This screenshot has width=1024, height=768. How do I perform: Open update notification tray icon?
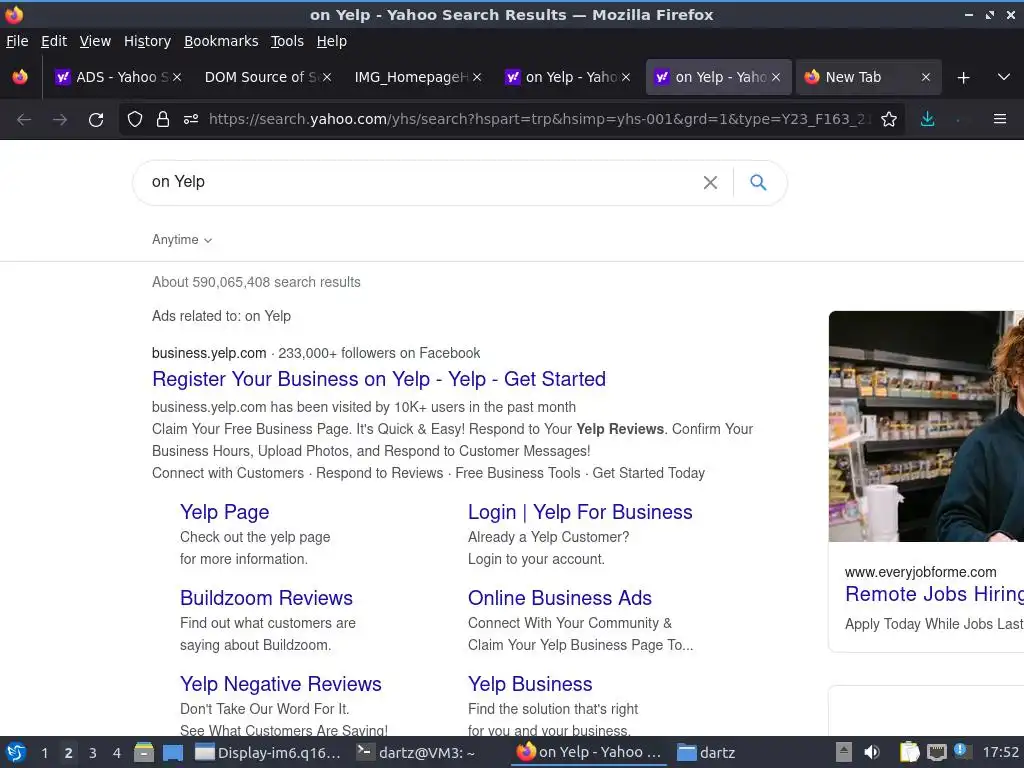pos(961,751)
